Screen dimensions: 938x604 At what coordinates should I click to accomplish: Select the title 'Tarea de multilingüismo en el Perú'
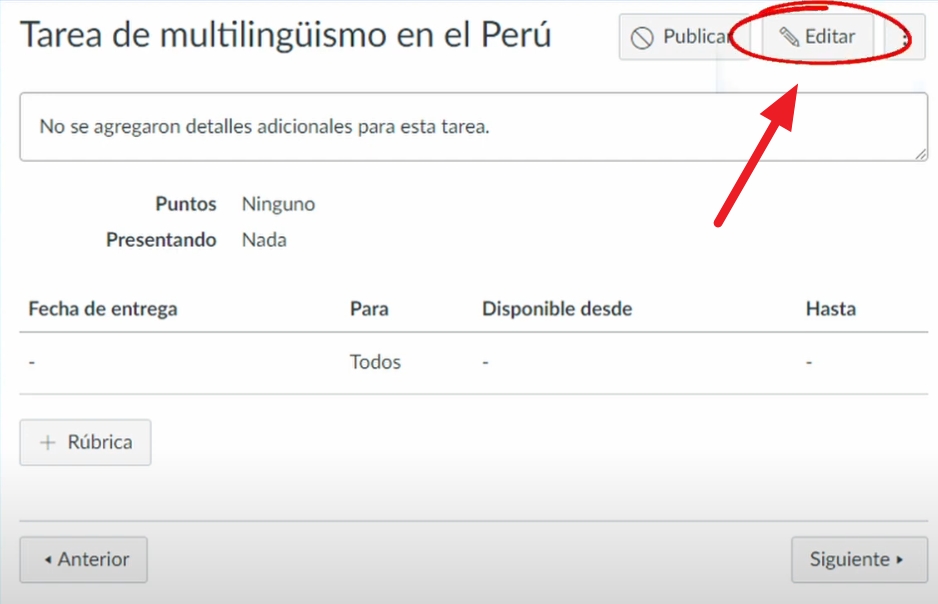(285, 35)
